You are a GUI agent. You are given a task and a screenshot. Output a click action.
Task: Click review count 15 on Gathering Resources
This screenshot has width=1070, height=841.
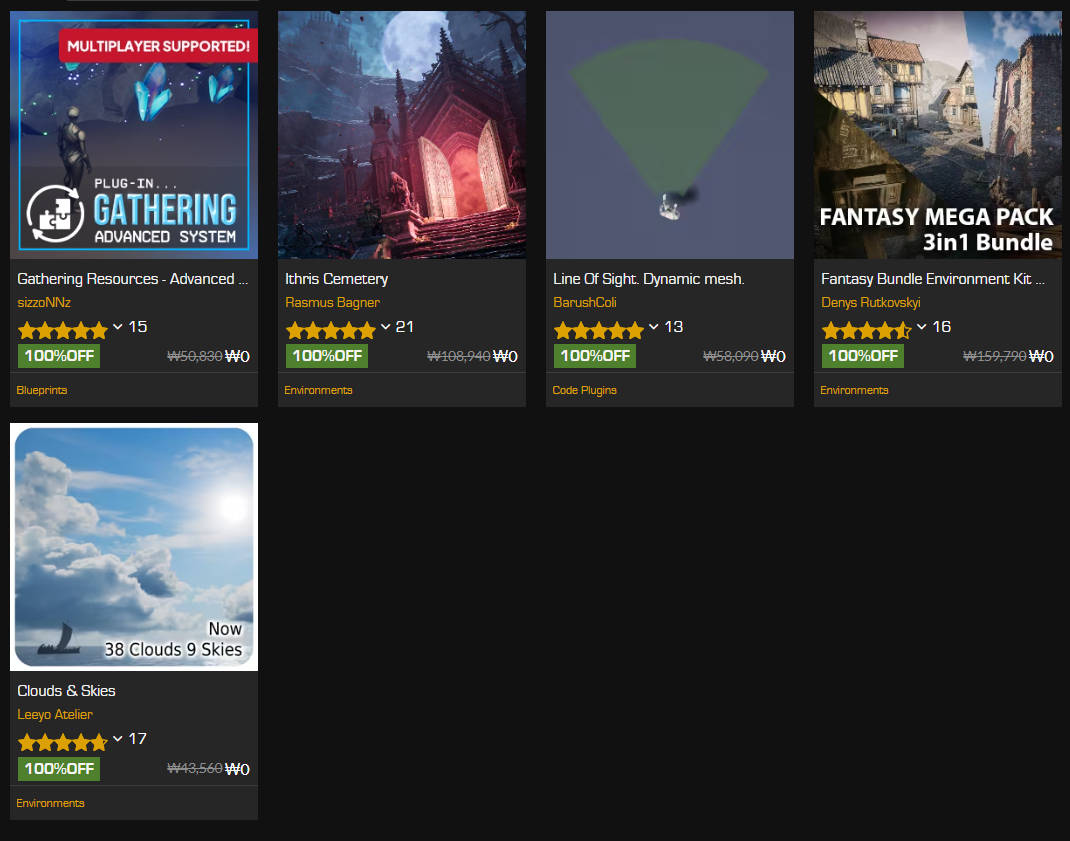click(x=138, y=327)
